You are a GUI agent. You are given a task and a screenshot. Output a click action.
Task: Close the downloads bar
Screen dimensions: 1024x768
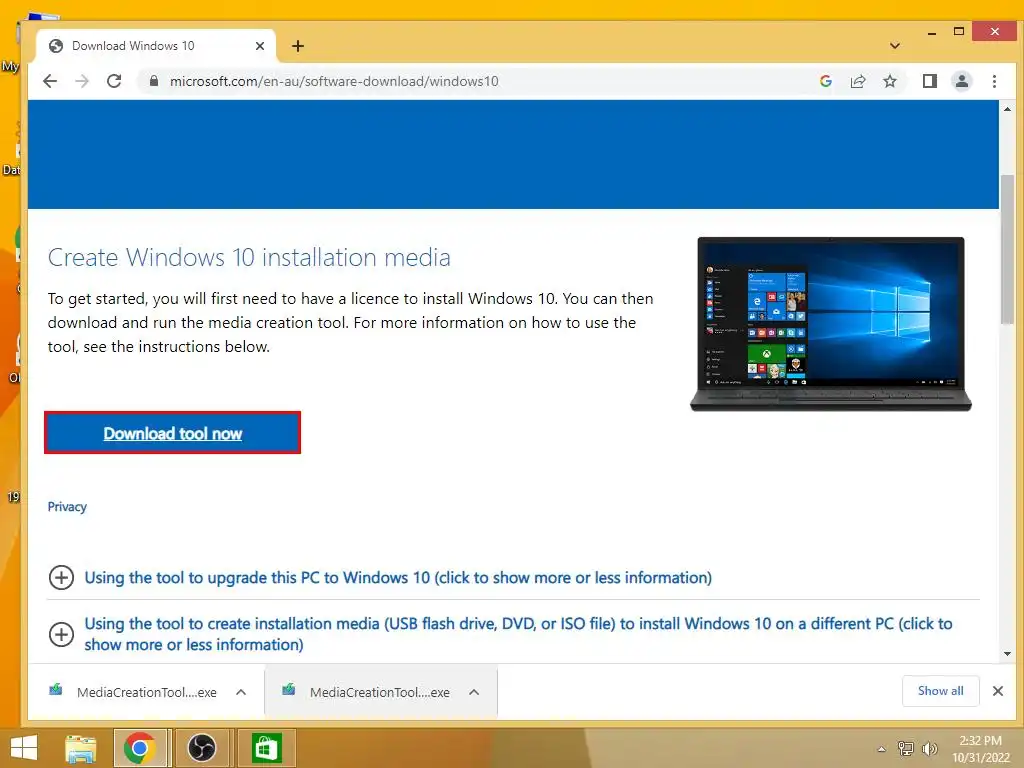(x=997, y=691)
